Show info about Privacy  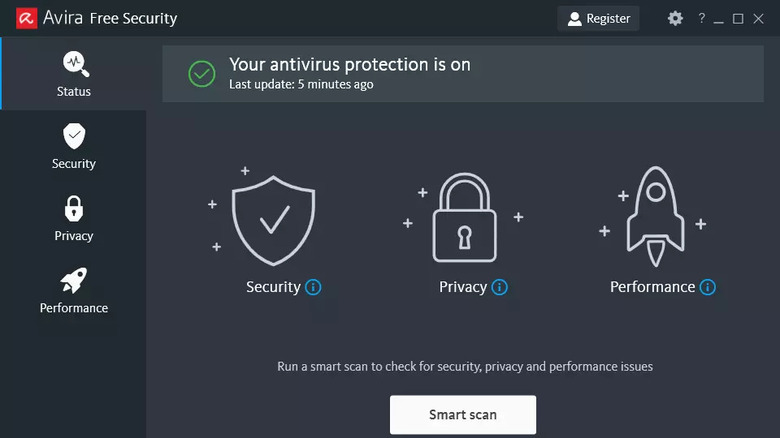point(499,287)
